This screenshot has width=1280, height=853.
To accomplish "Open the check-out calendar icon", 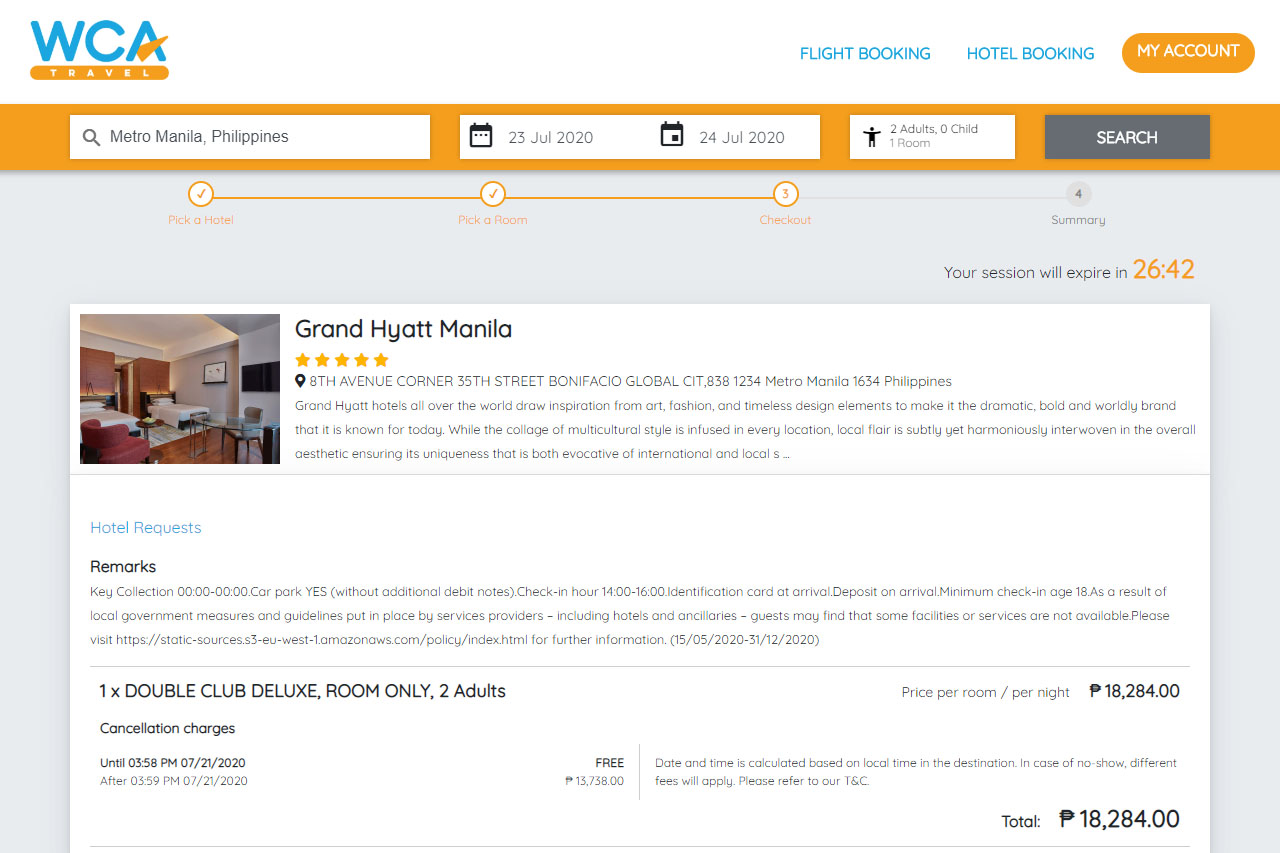I will point(672,135).
